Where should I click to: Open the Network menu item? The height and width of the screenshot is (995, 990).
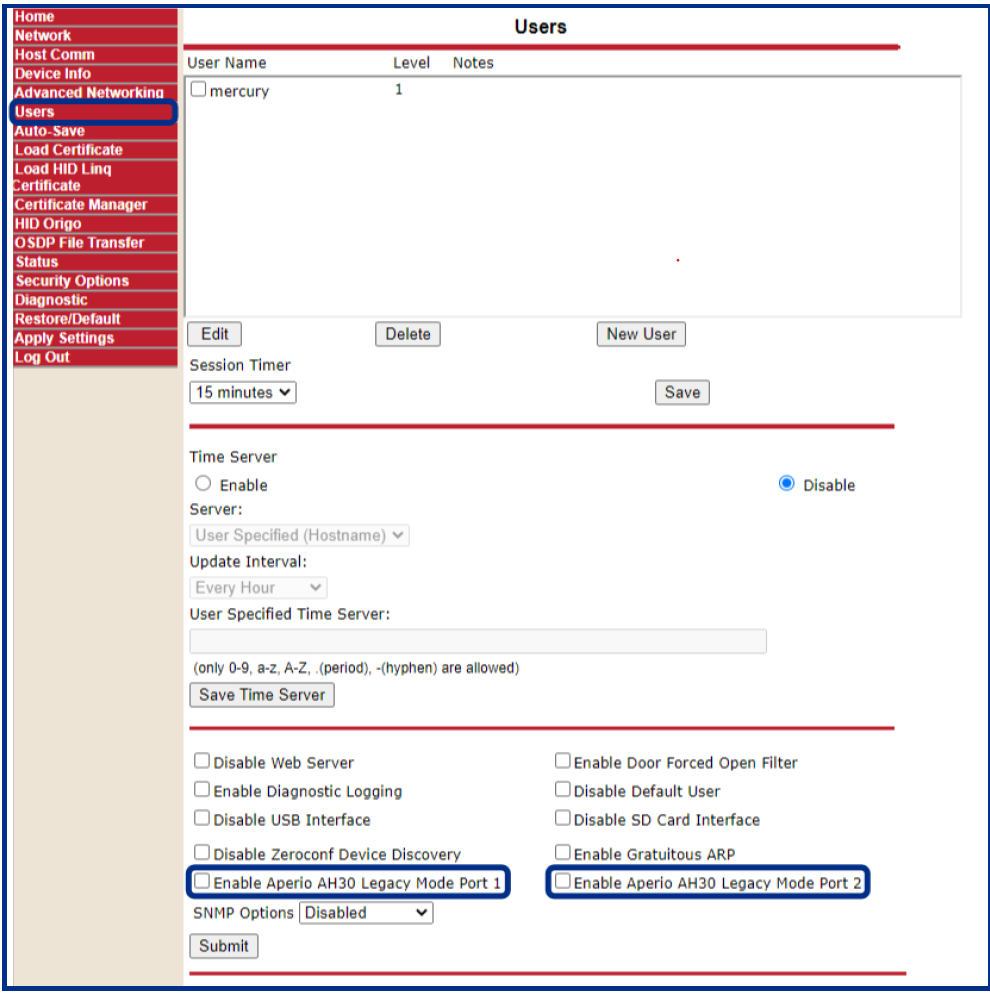(43, 36)
